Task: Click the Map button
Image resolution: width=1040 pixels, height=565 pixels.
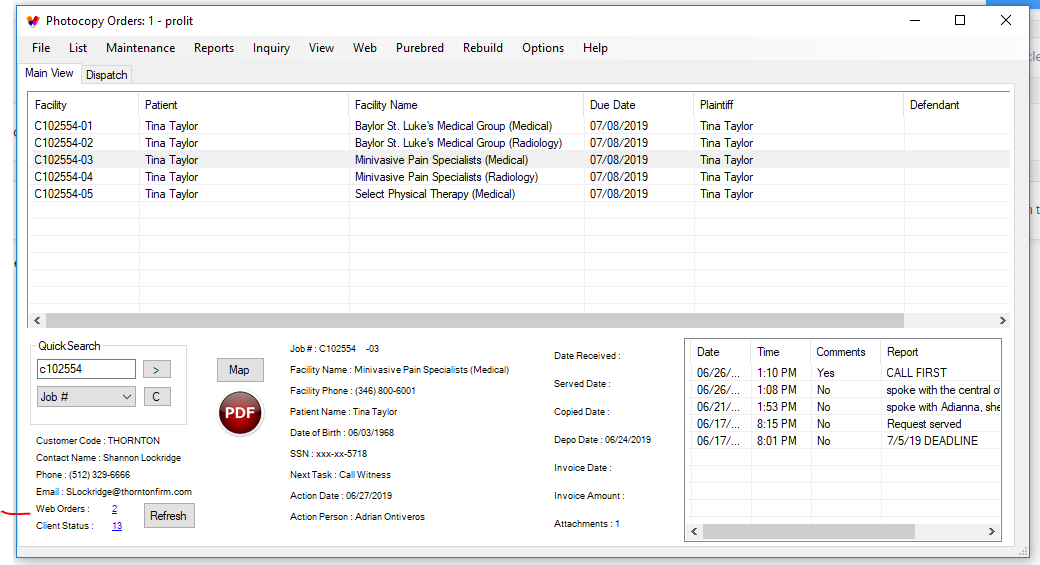Action: (x=239, y=370)
